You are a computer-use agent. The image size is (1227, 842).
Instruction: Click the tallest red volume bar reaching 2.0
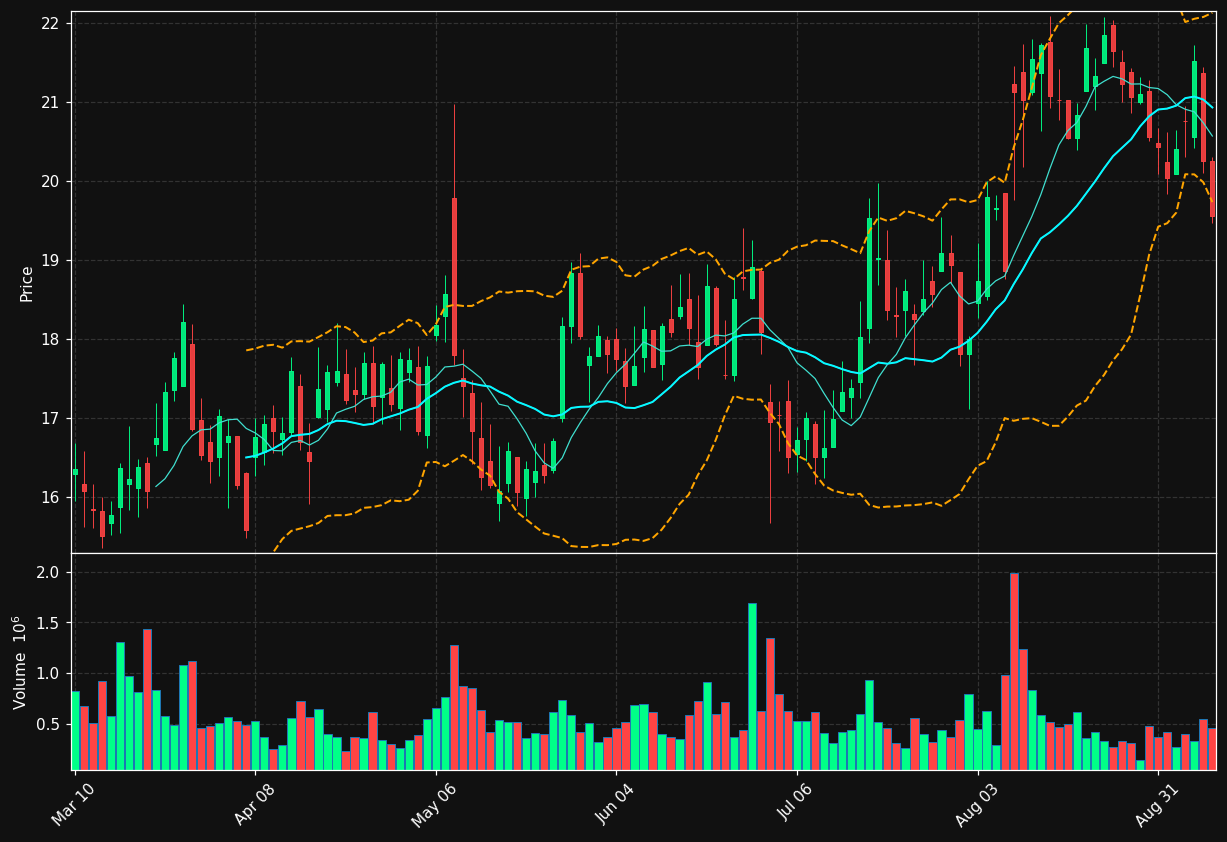pos(1014,671)
